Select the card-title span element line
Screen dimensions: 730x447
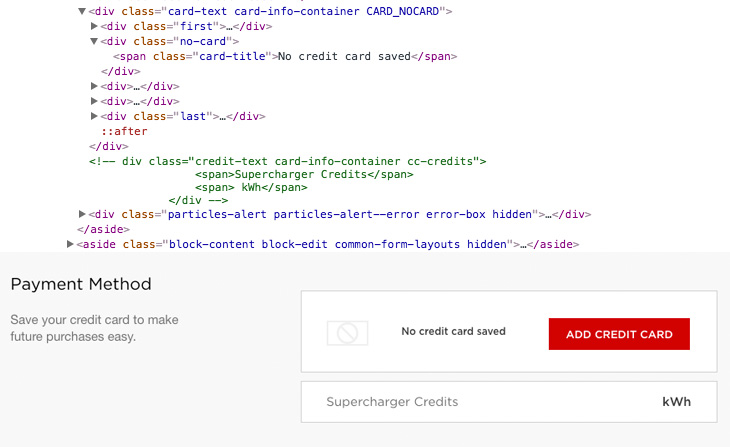coord(285,56)
